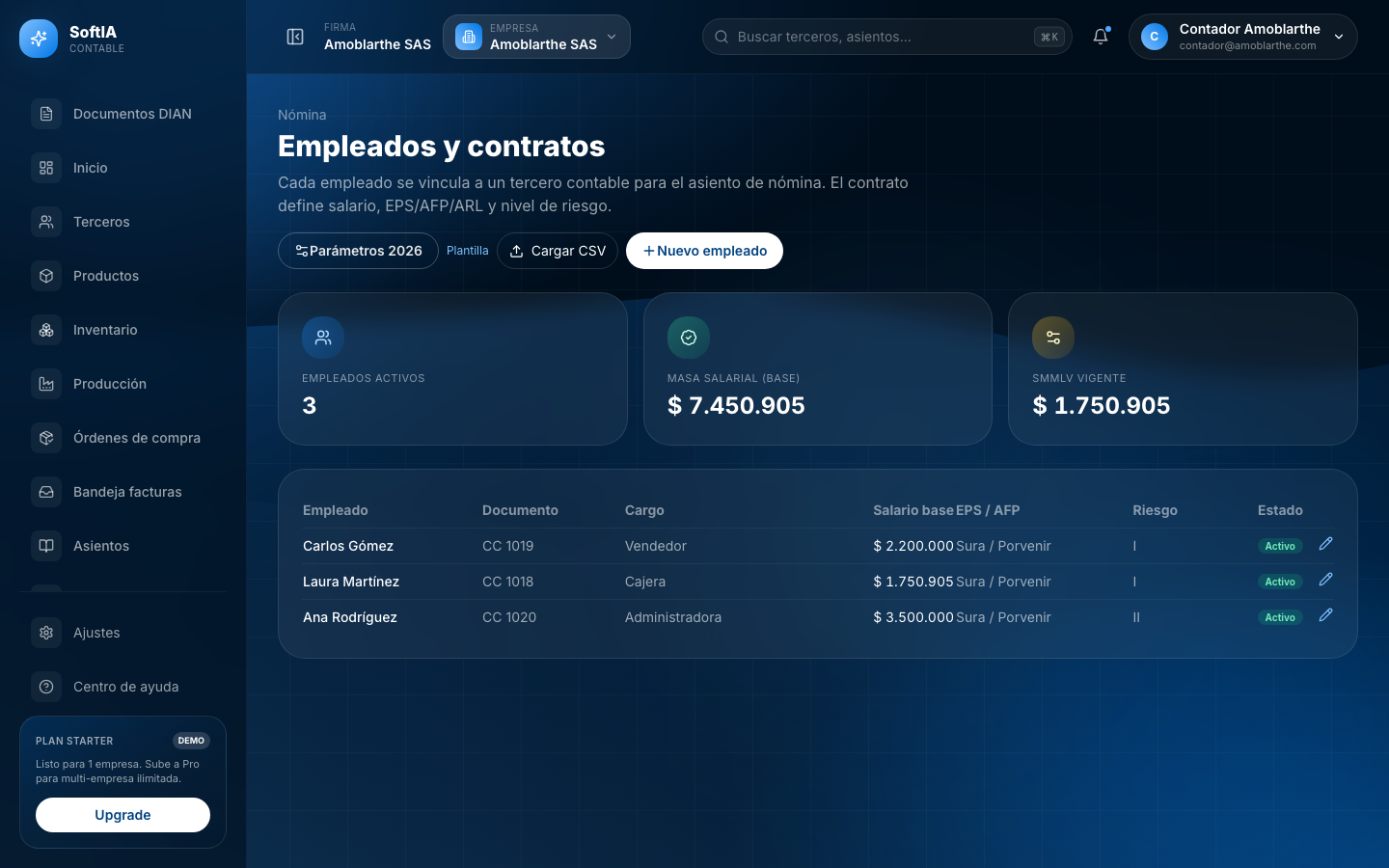Click the SMMLV vigente sliders icon
Screen dimensions: 1389x868
click(1053, 338)
